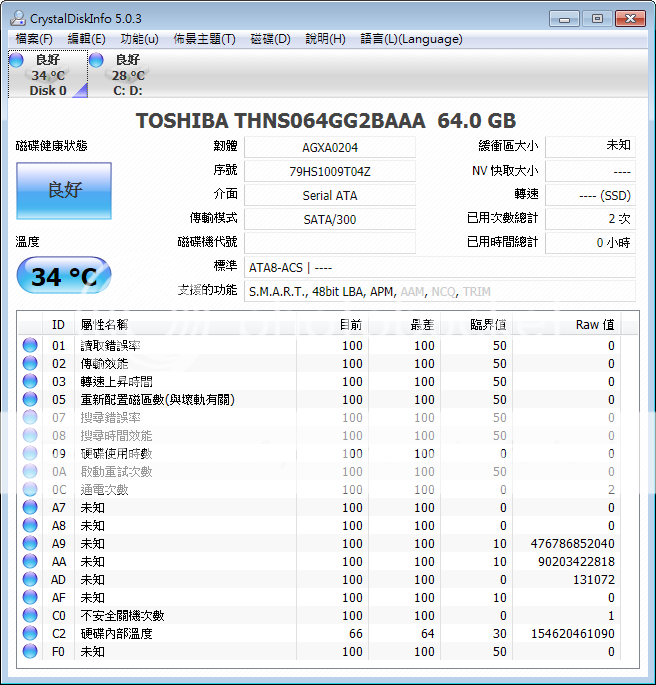
Task: Click status orb for attribute 03
Action: [x=30, y=381]
